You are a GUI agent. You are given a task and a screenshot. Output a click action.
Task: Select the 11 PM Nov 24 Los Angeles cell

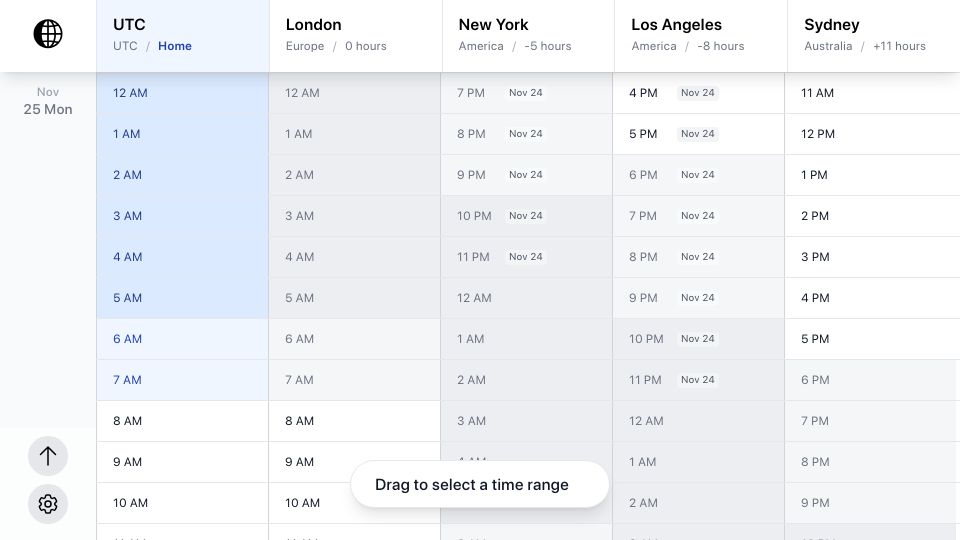(699, 380)
